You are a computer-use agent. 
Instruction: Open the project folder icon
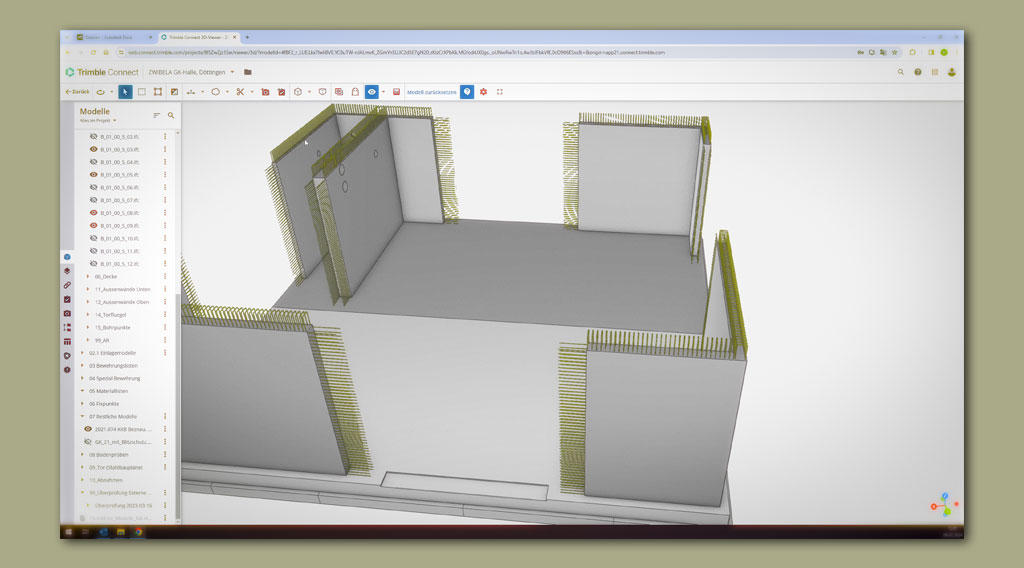248,72
